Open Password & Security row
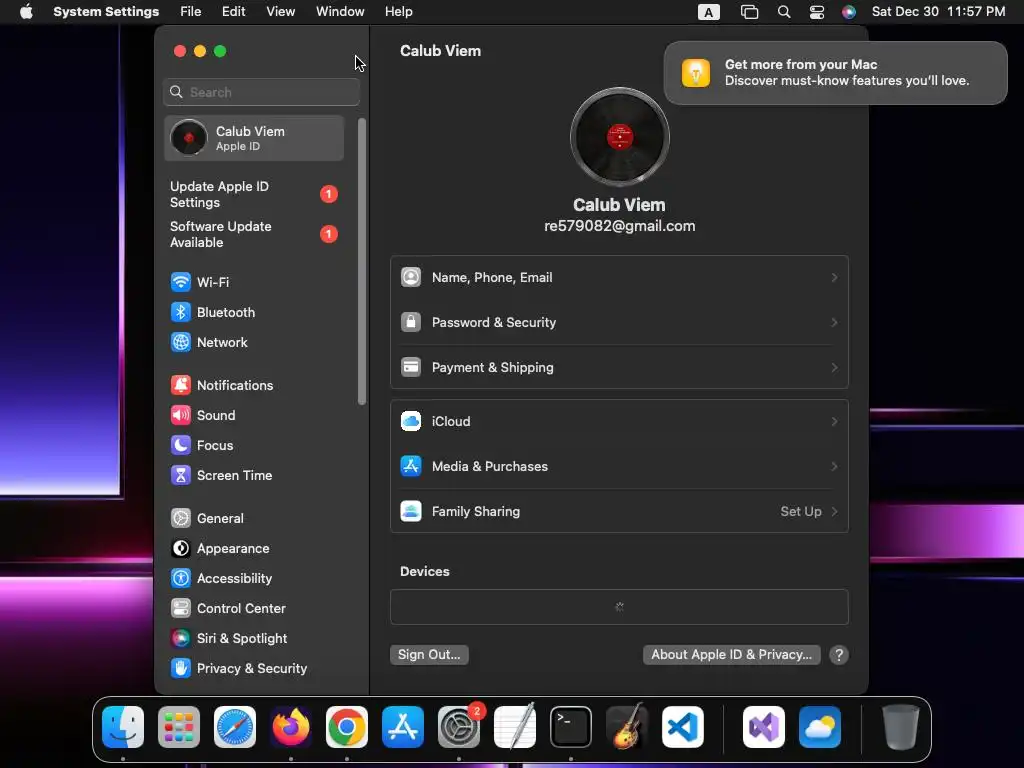This screenshot has height=768, width=1024. 619,323
